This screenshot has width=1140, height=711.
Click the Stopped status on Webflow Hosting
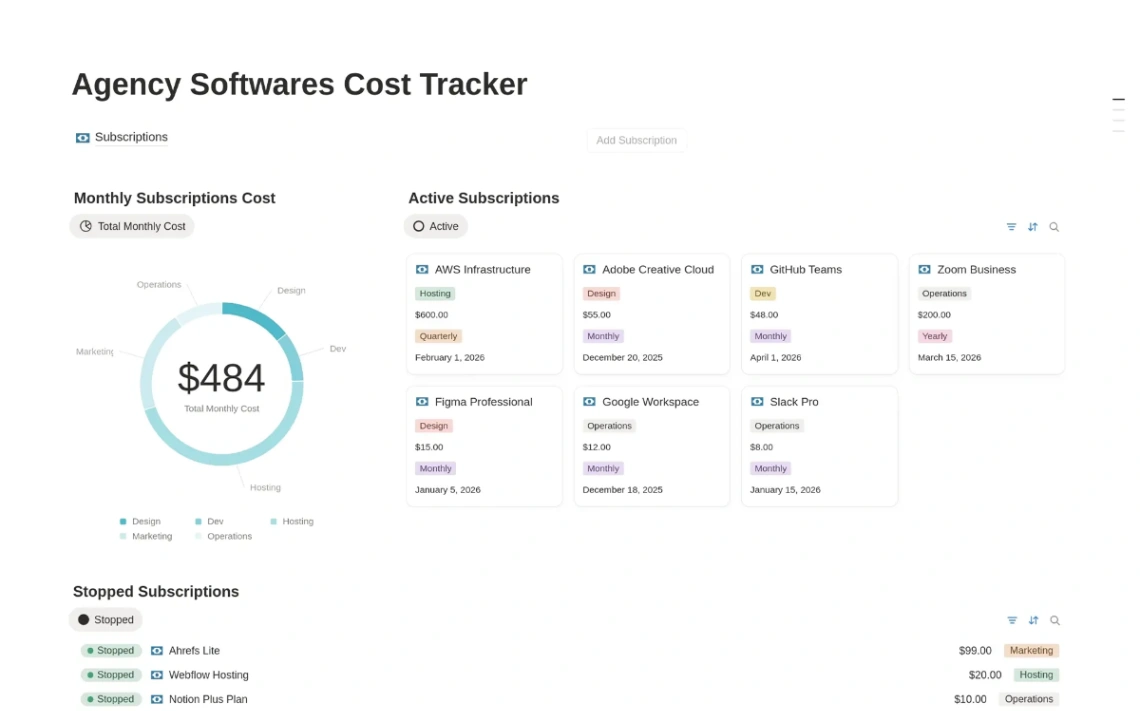coord(111,675)
